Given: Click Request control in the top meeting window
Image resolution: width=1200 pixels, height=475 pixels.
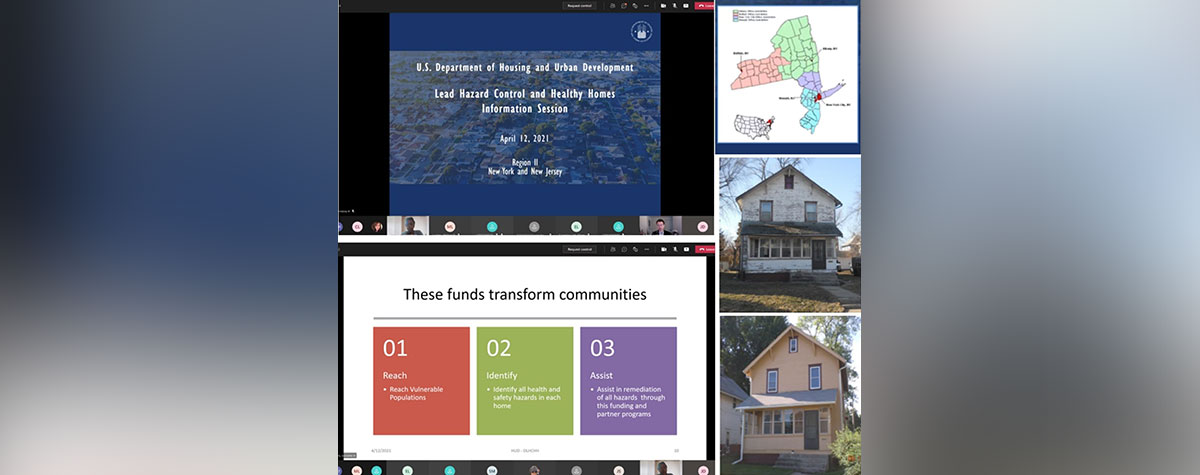Looking at the screenshot, I should (x=580, y=6).
